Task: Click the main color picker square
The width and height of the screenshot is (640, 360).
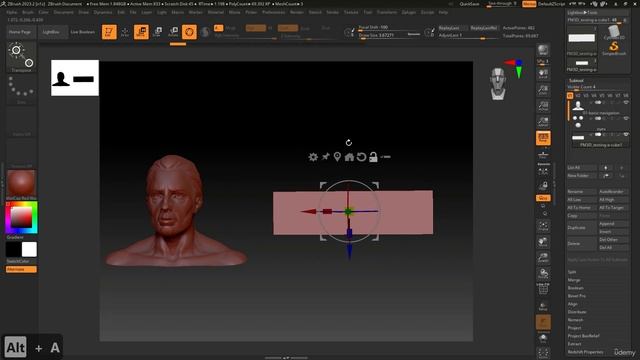Action: pos(21,218)
